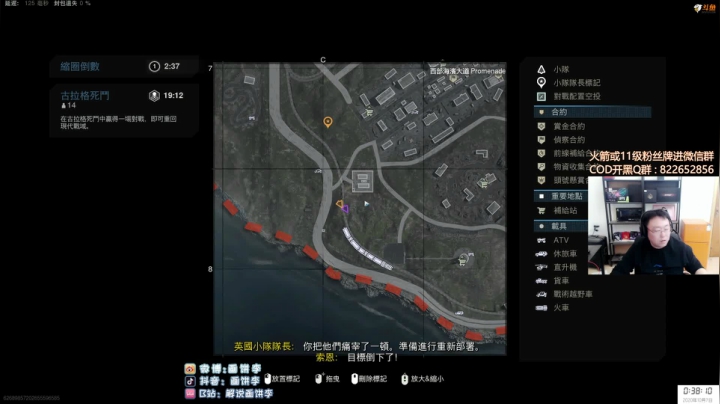Click the ATV vehicle legend icon
Viewport: 720px width, 404px height.
point(541,240)
